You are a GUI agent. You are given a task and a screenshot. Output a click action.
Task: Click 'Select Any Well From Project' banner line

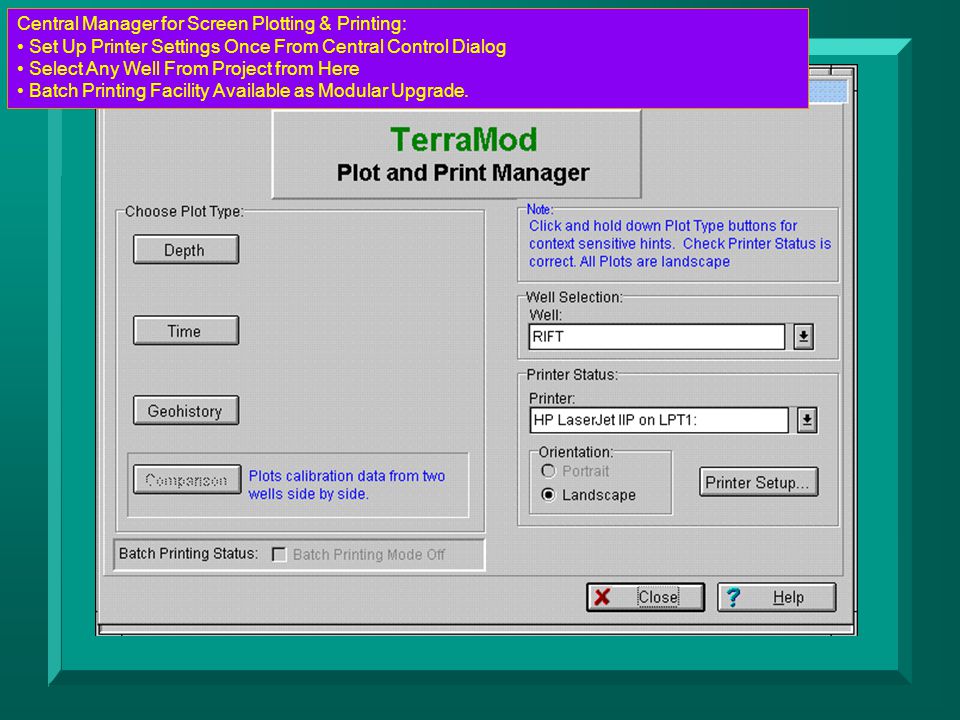tap(188, 69)
